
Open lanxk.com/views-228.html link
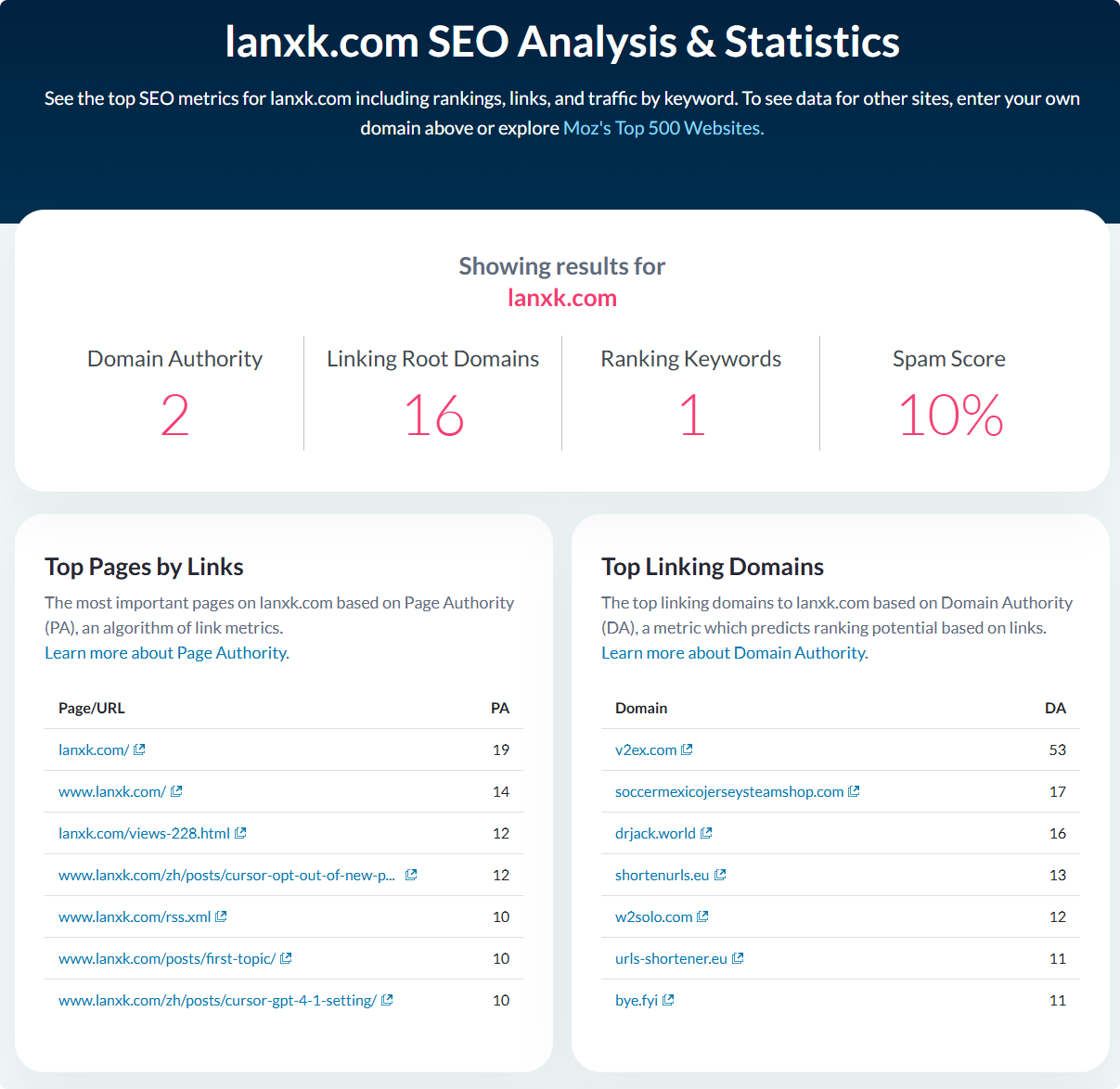tap(144, 833)
